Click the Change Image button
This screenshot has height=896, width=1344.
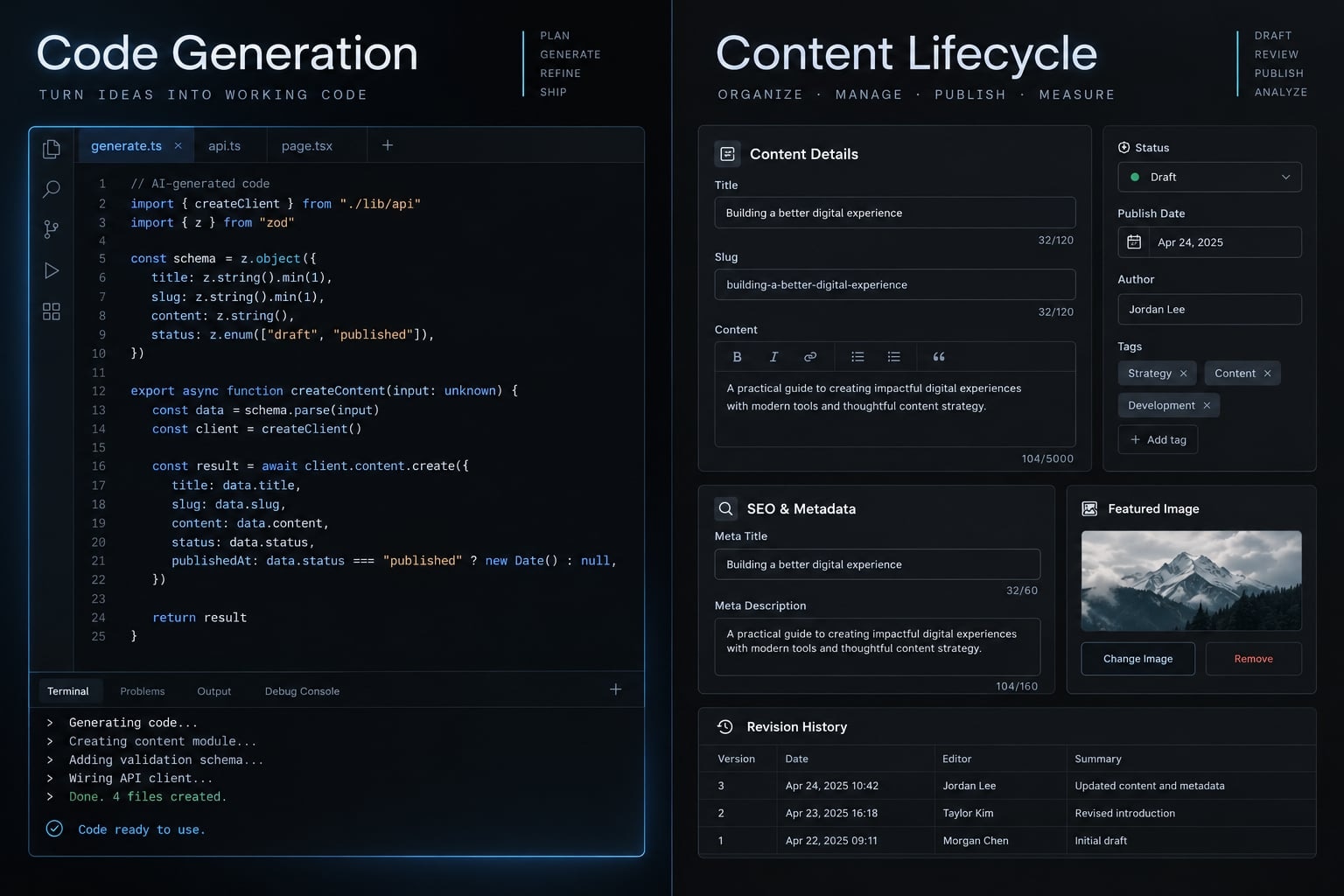pos(1137,659)
